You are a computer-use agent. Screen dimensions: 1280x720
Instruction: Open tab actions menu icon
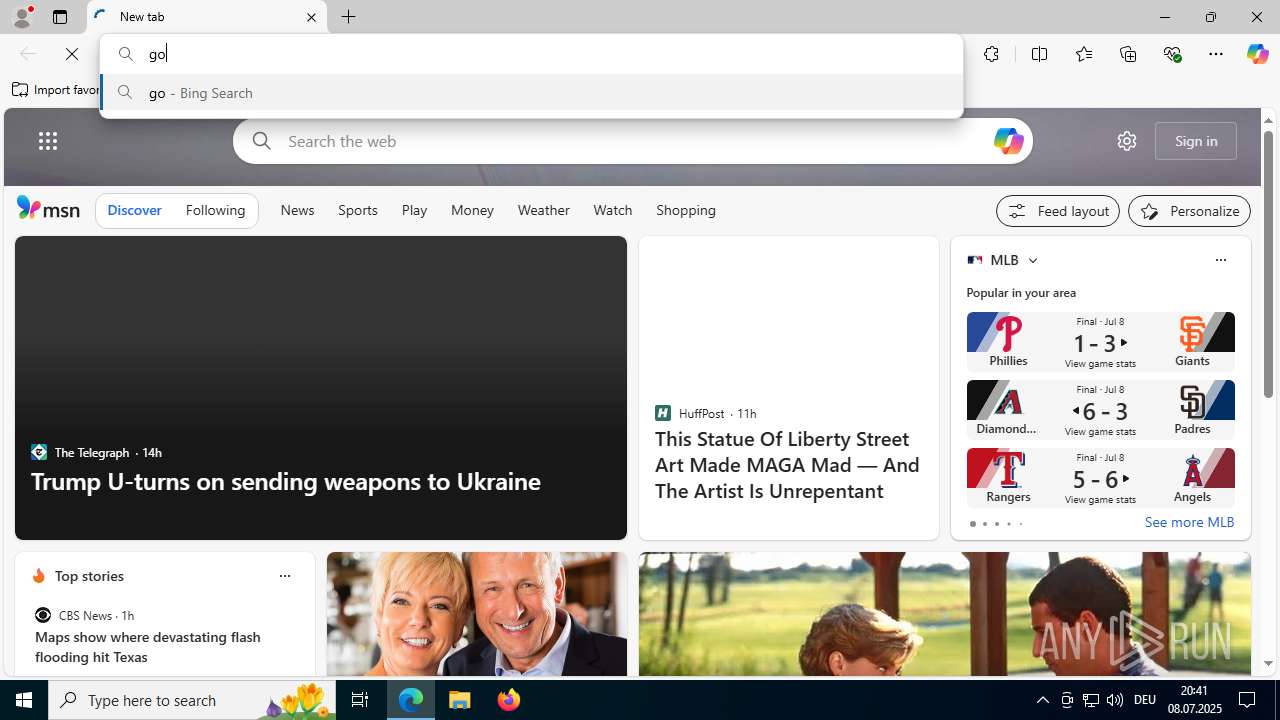[60, 17]
